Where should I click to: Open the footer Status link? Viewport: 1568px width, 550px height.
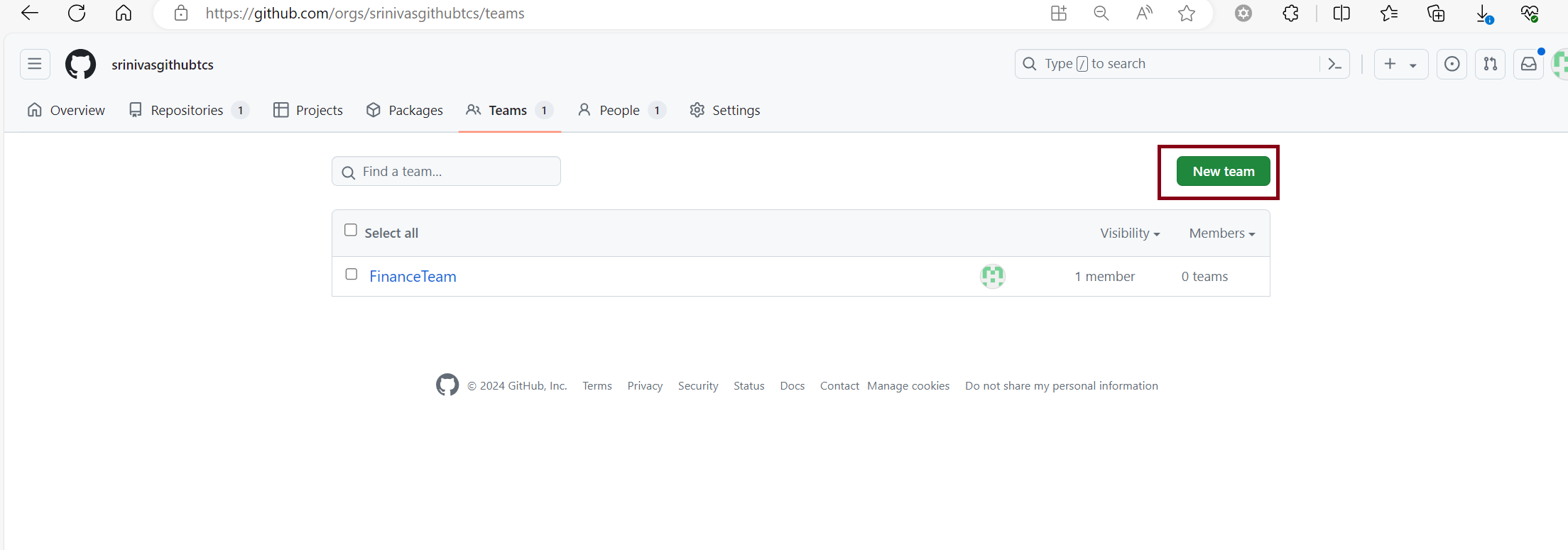click(749, 385)
